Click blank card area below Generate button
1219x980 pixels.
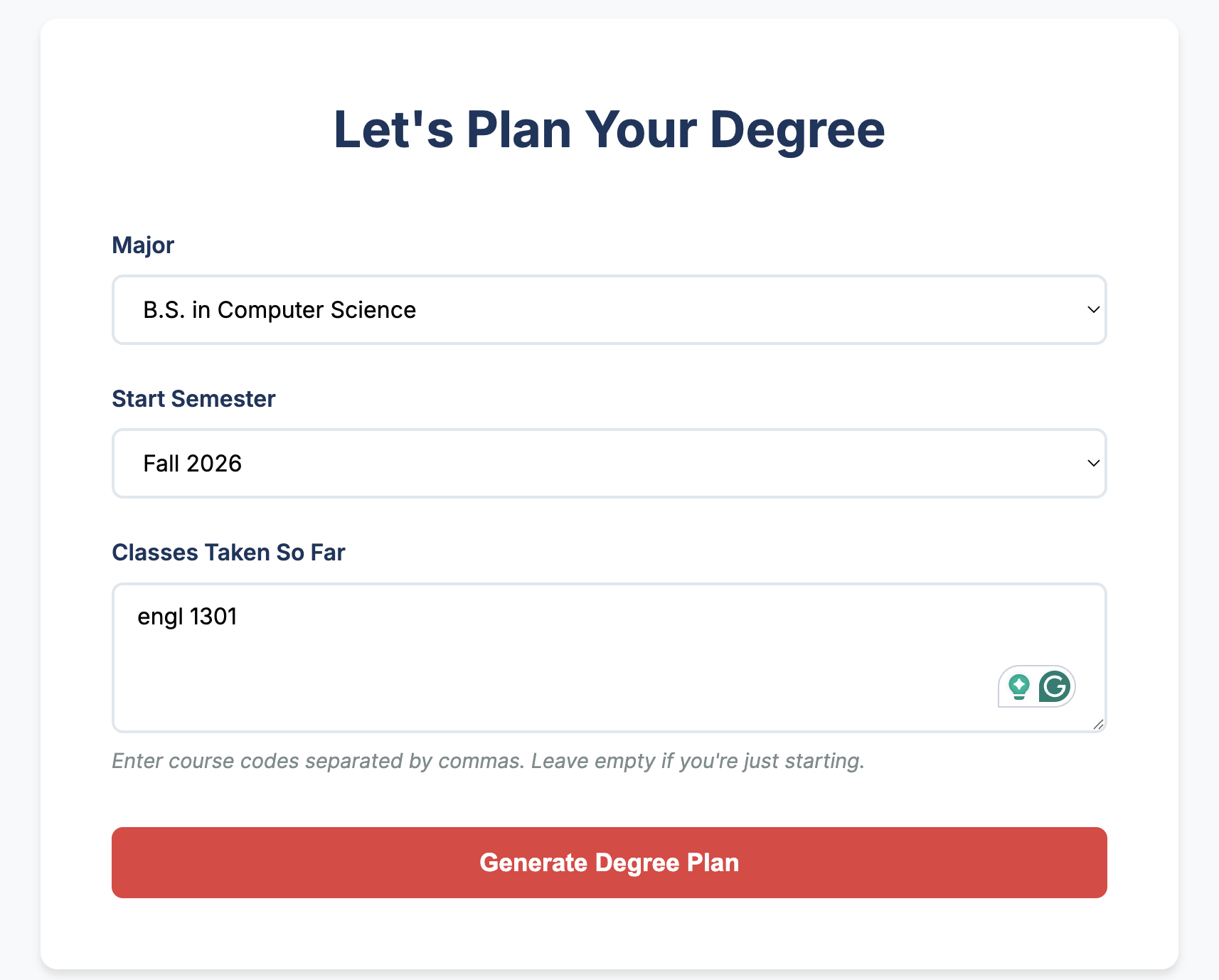(x=609, y=935)
